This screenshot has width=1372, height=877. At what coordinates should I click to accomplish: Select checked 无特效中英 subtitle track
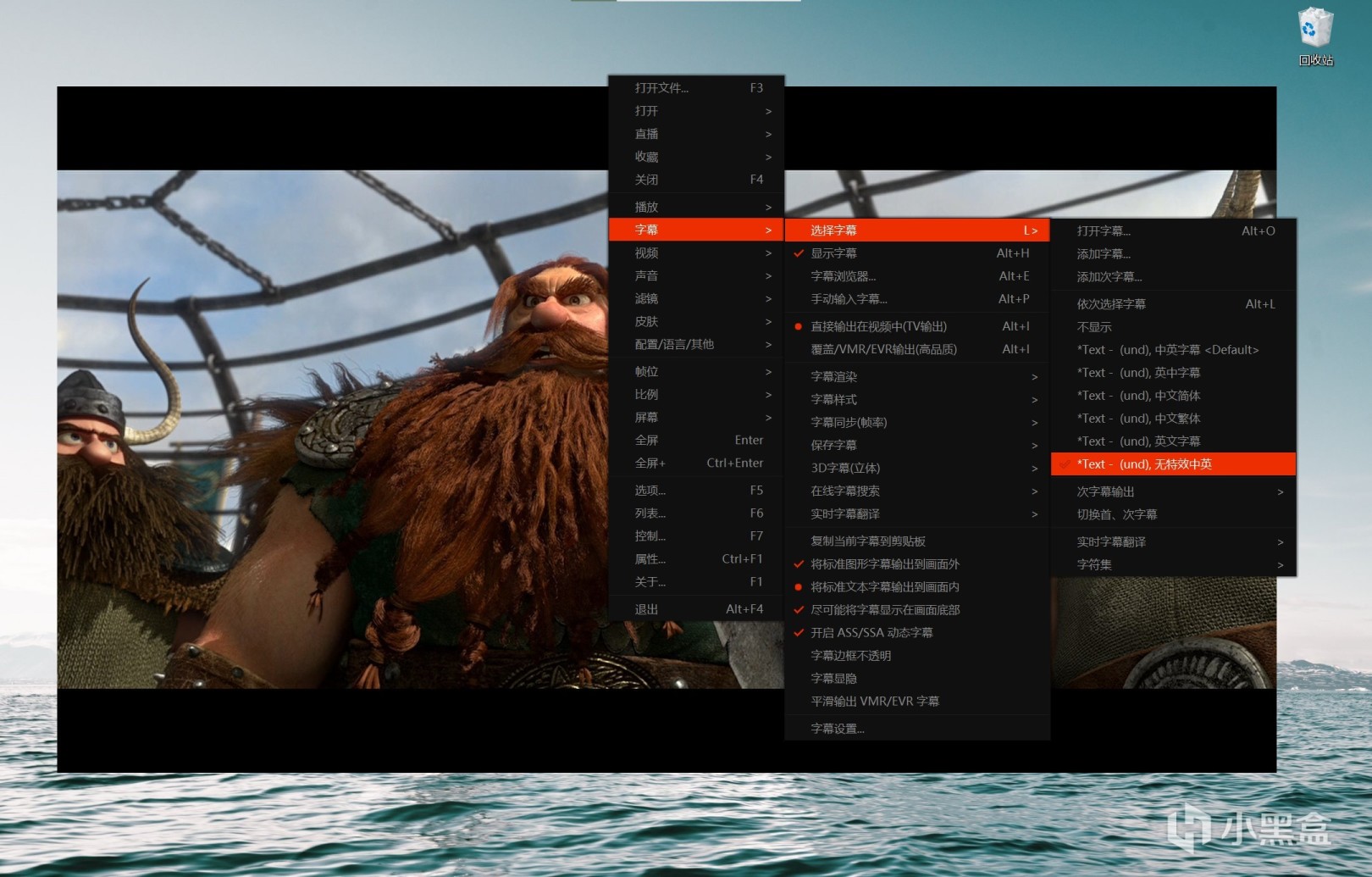pos(1174,463)
